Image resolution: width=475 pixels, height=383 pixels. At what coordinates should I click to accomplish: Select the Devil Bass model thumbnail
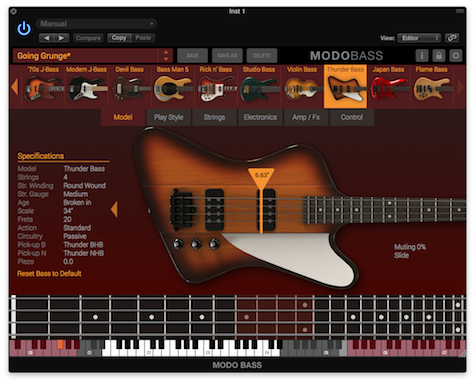130,88
